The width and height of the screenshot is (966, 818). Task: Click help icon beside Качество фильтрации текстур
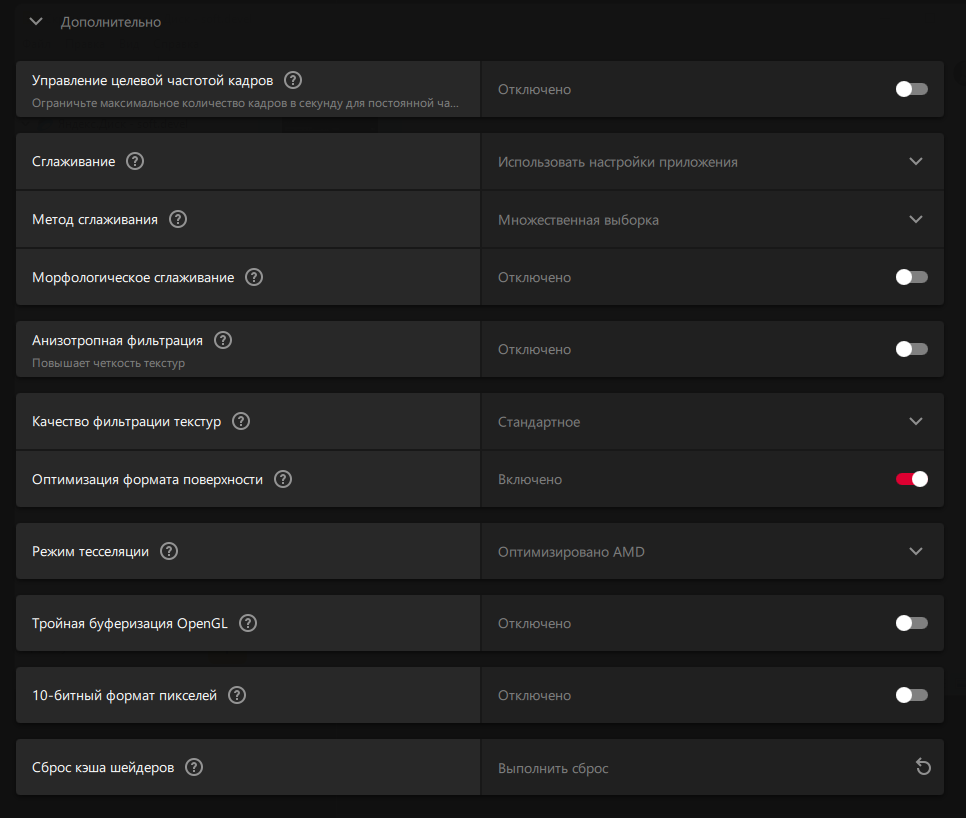point(241,421)
